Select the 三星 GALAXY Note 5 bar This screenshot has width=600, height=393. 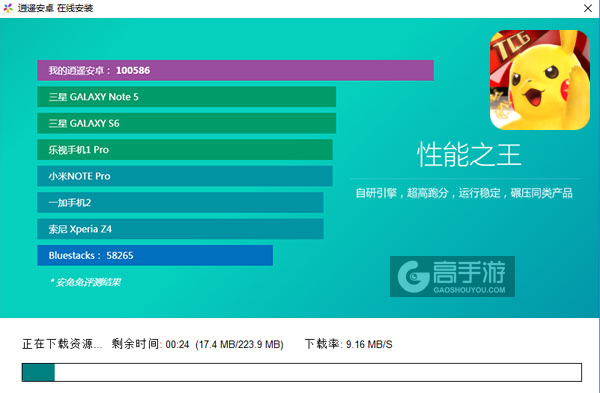coord(186,97)
